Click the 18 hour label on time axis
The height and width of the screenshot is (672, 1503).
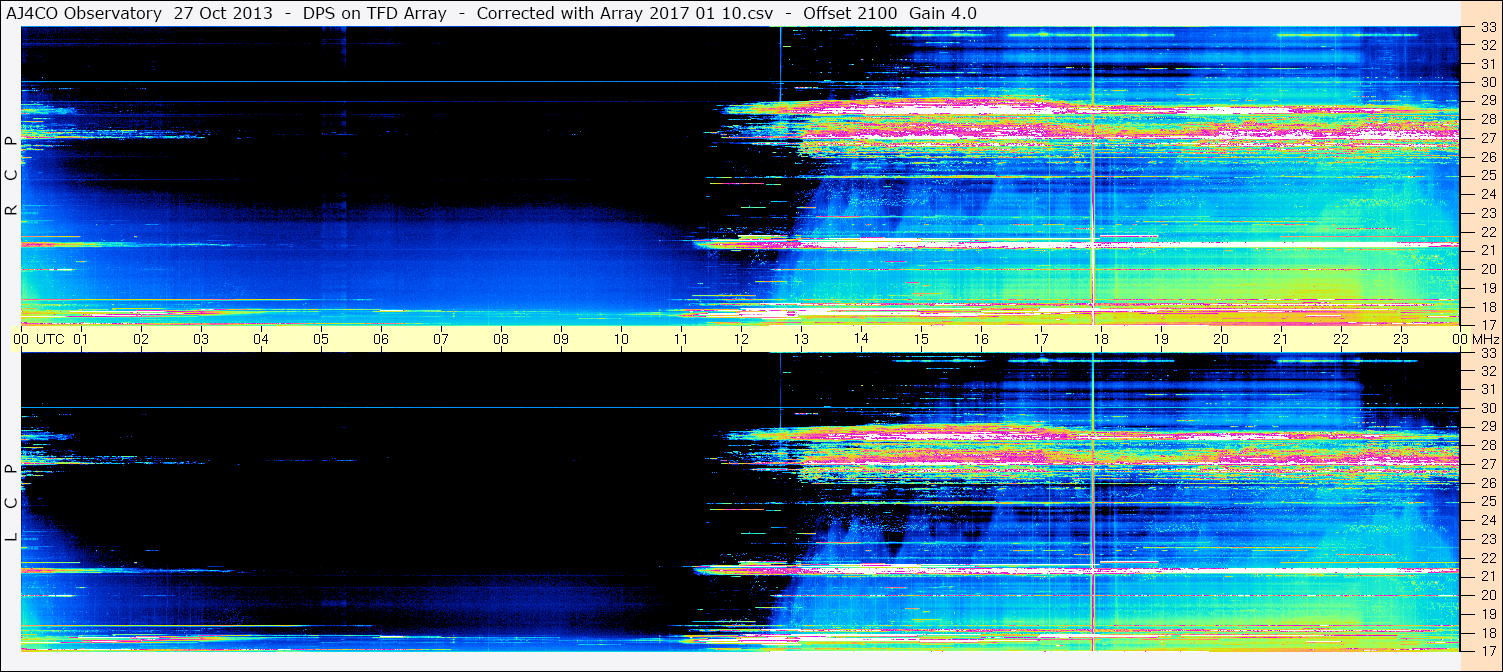1101,339
